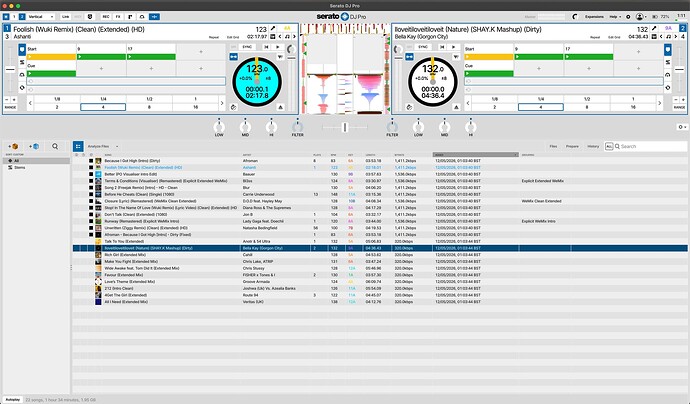
Task: Show previous loop sizes on right deck
Action: (x=468, y=103)
